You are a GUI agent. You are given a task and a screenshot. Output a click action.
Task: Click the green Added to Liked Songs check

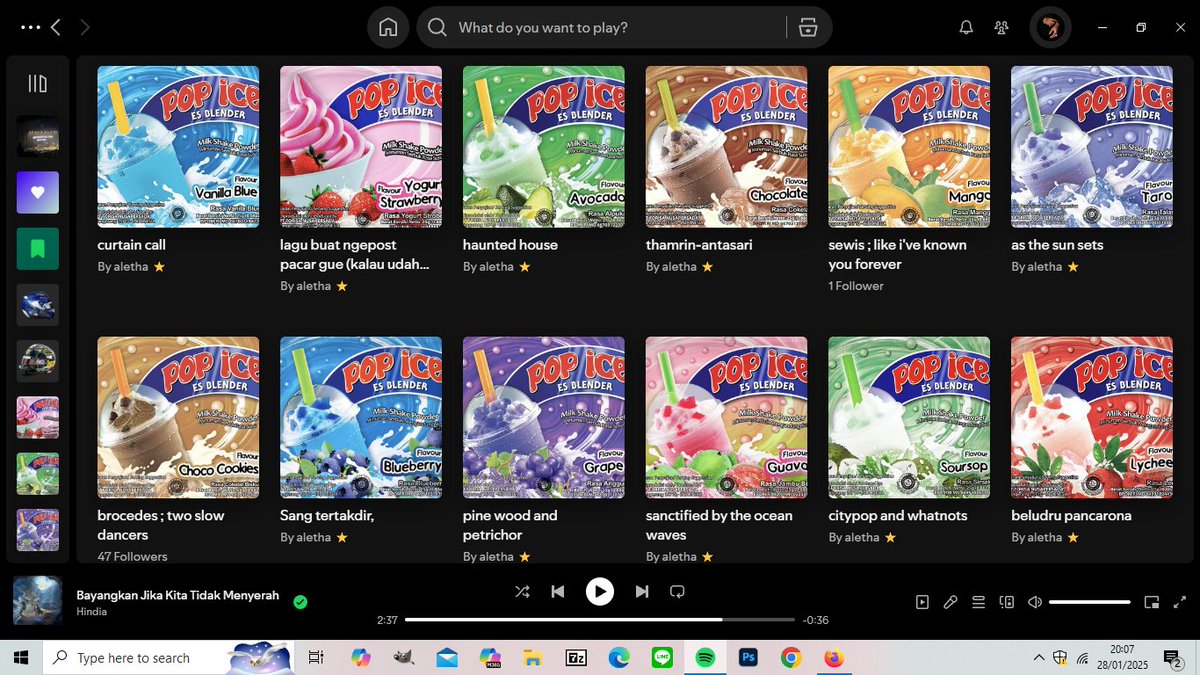[300, 602]
